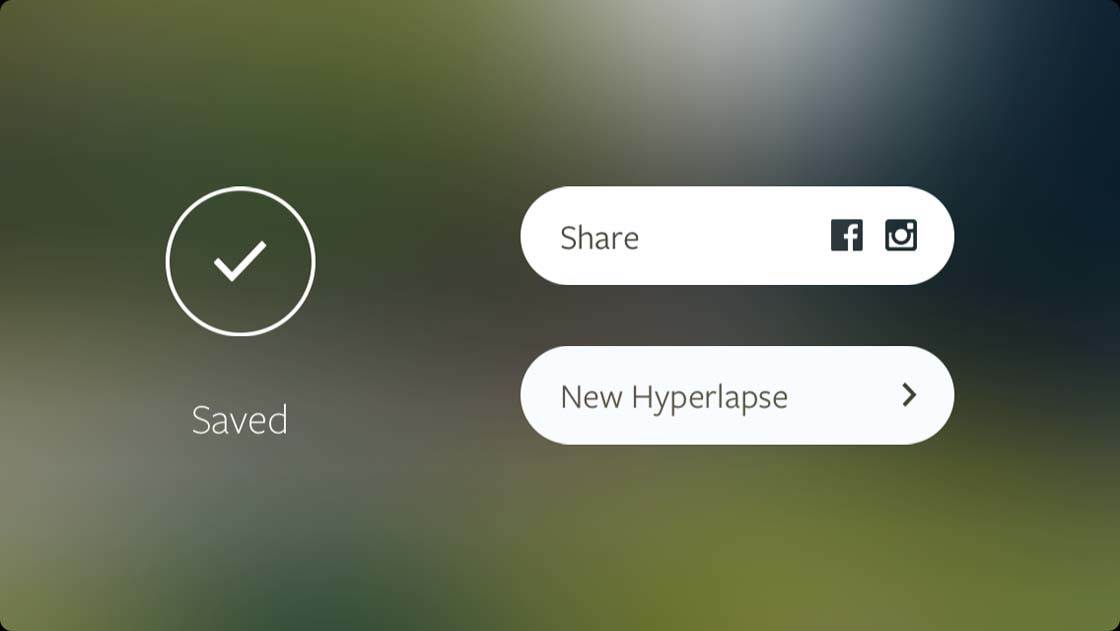Click the blank area inside the Share button
Image resolution: width=1120 pixels, height=631 pixels.
click(x=734, y=236)
